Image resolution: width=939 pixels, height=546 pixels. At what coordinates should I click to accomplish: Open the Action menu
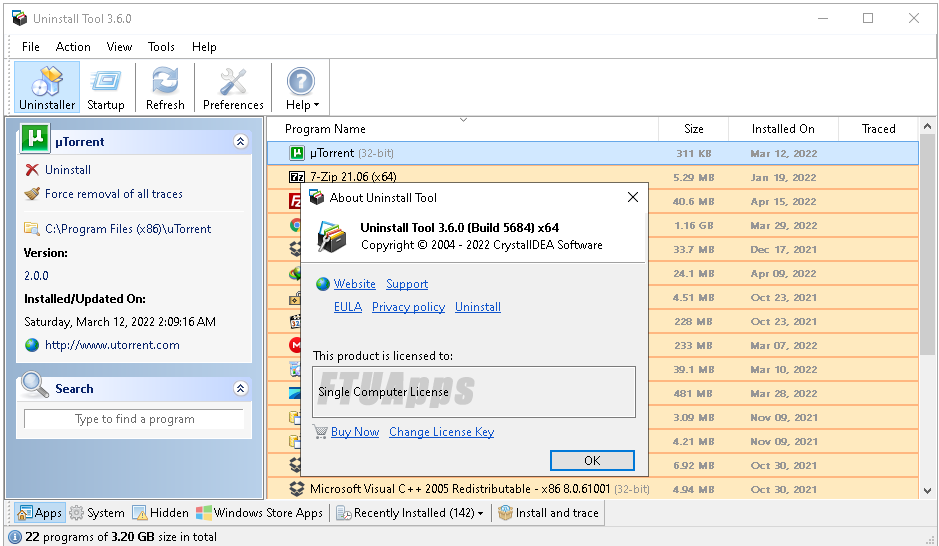tap(73, 47)
